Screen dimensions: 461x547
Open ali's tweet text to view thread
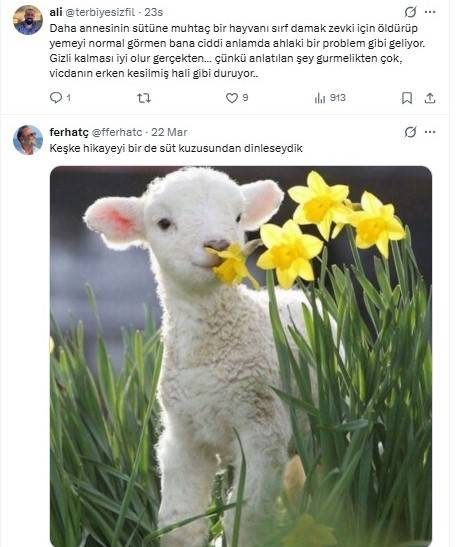tap(237, 51)
